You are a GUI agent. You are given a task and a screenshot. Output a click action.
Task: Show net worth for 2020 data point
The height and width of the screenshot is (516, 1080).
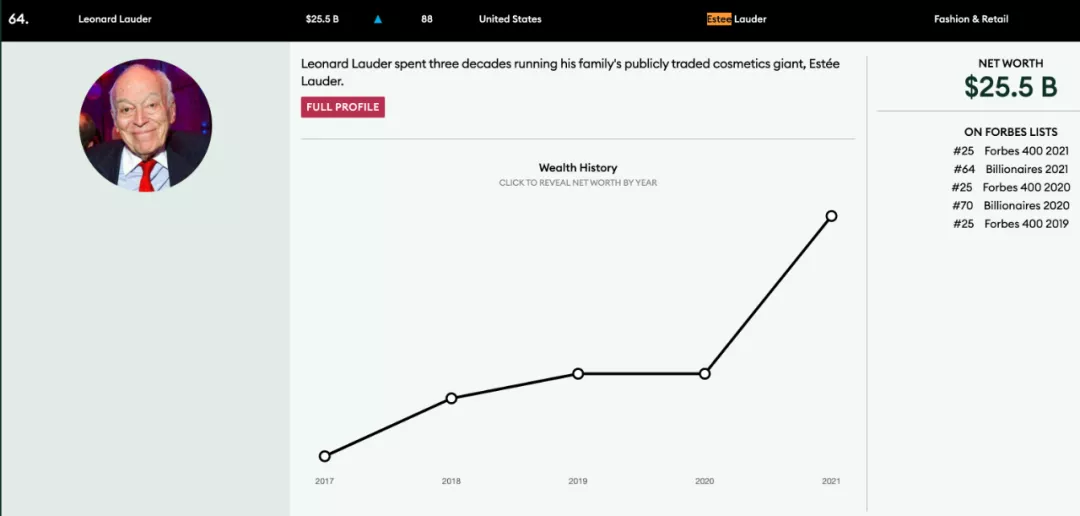point(705,373)
